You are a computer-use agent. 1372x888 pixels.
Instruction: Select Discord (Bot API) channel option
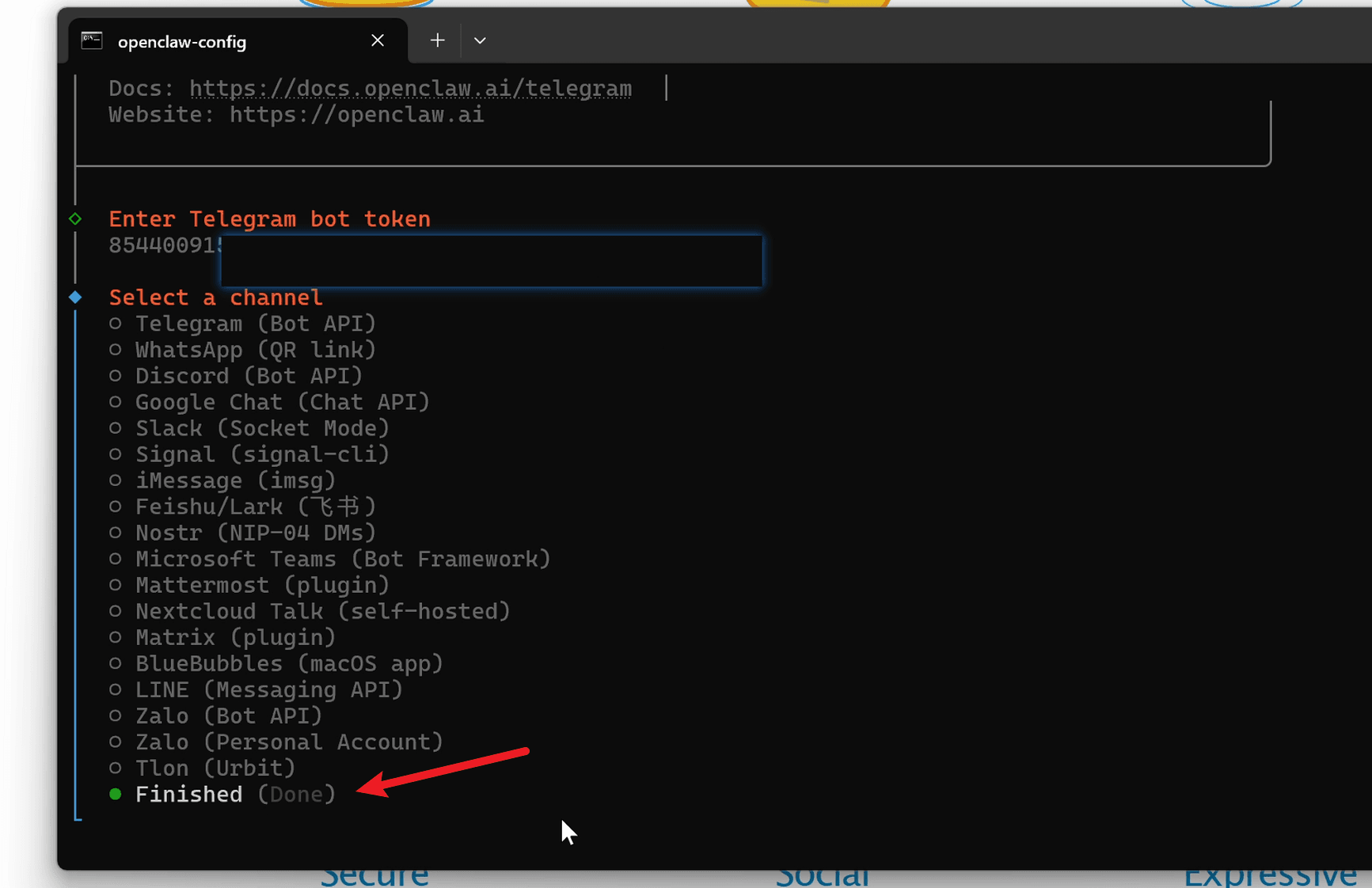[x=249, y=376]
